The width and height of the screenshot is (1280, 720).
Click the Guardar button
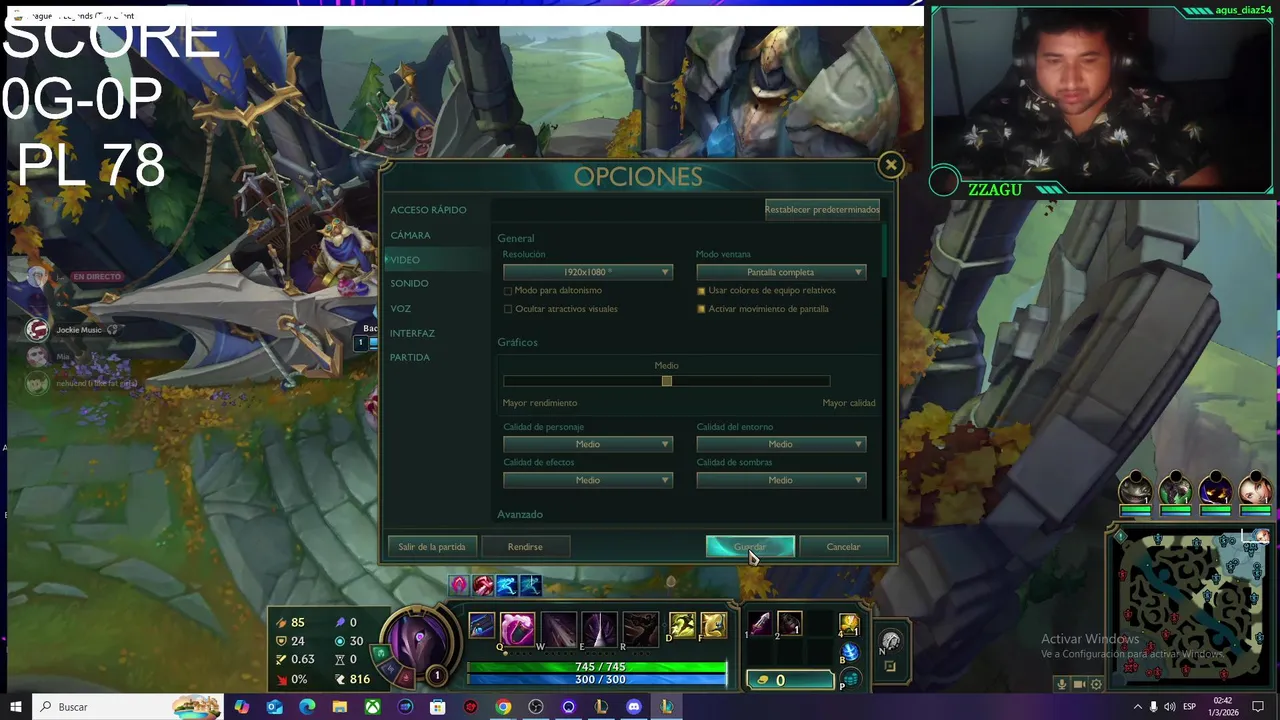pos(750,547)
